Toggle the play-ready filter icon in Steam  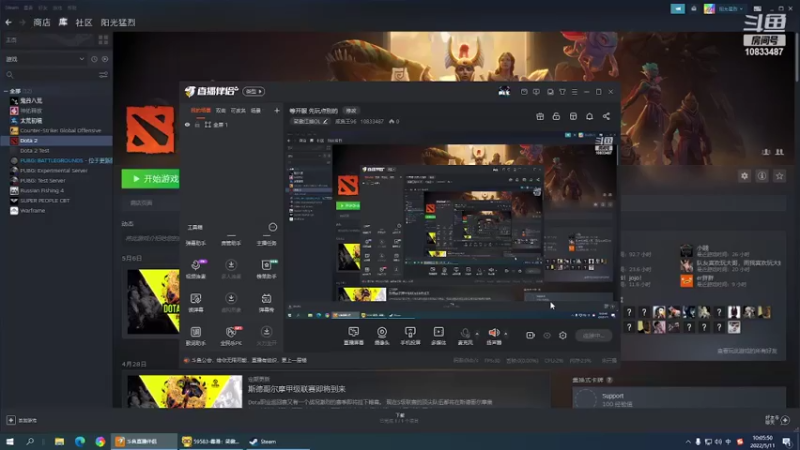(x=105, y=59)
